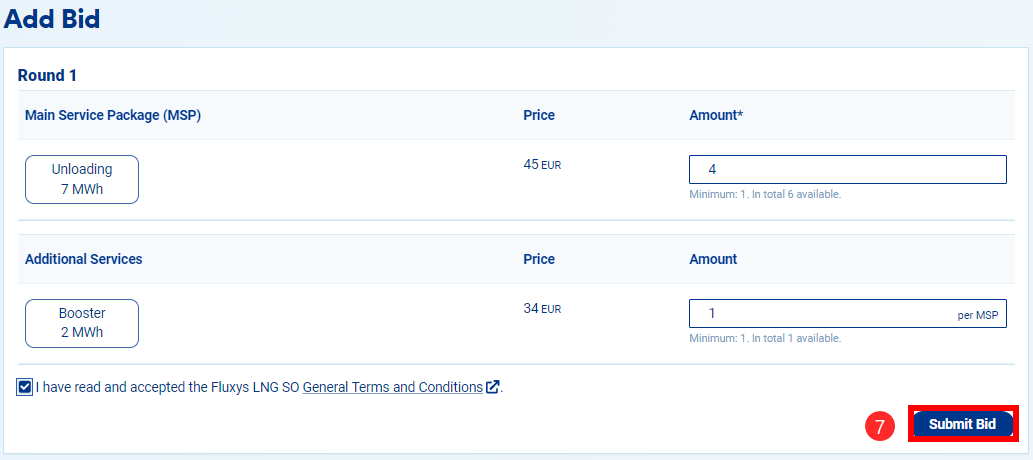Click the external link icon after Conditions
The height and width of the screenshot is (460, 1033).
492,387
